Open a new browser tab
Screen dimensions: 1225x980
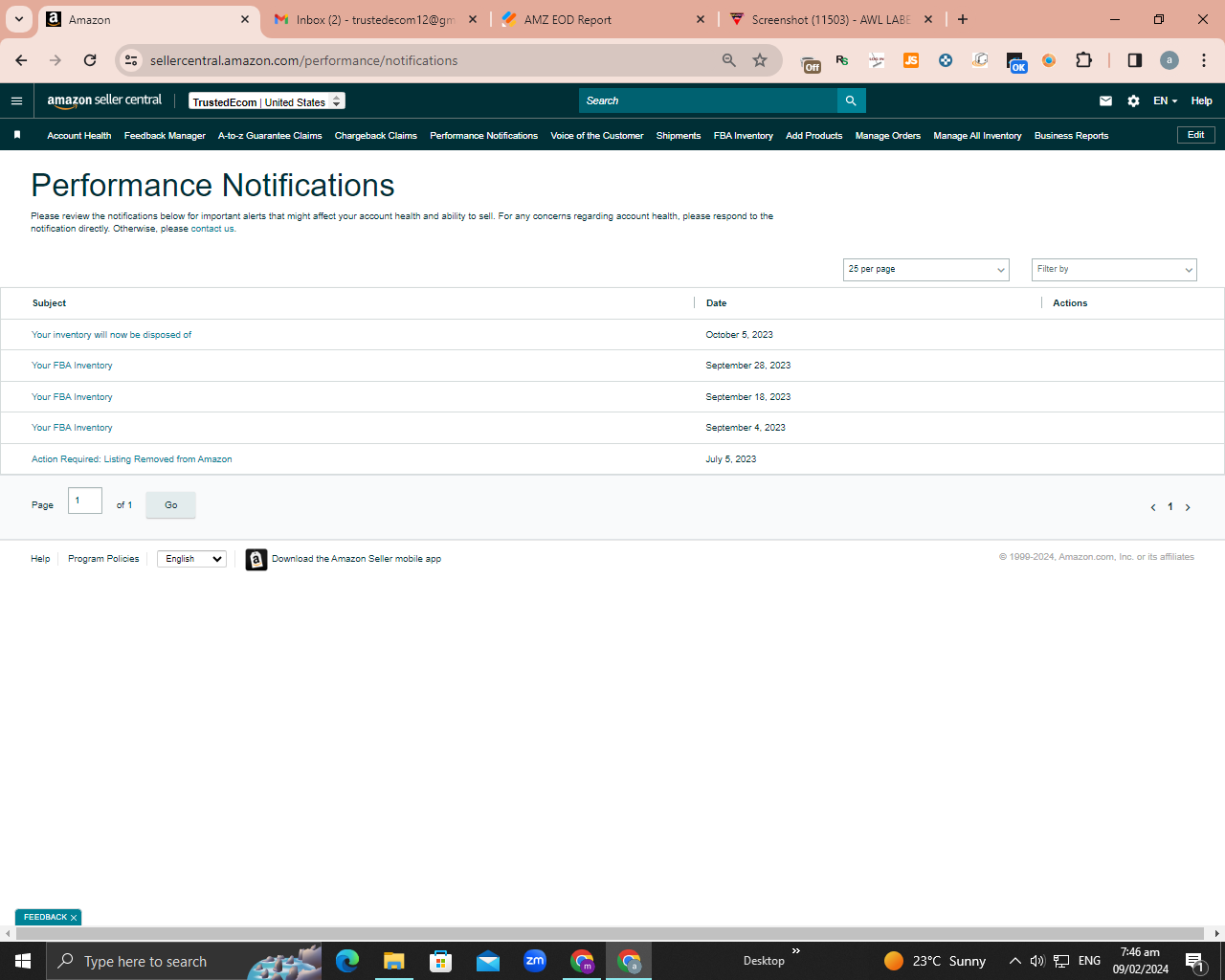[963, 19]
